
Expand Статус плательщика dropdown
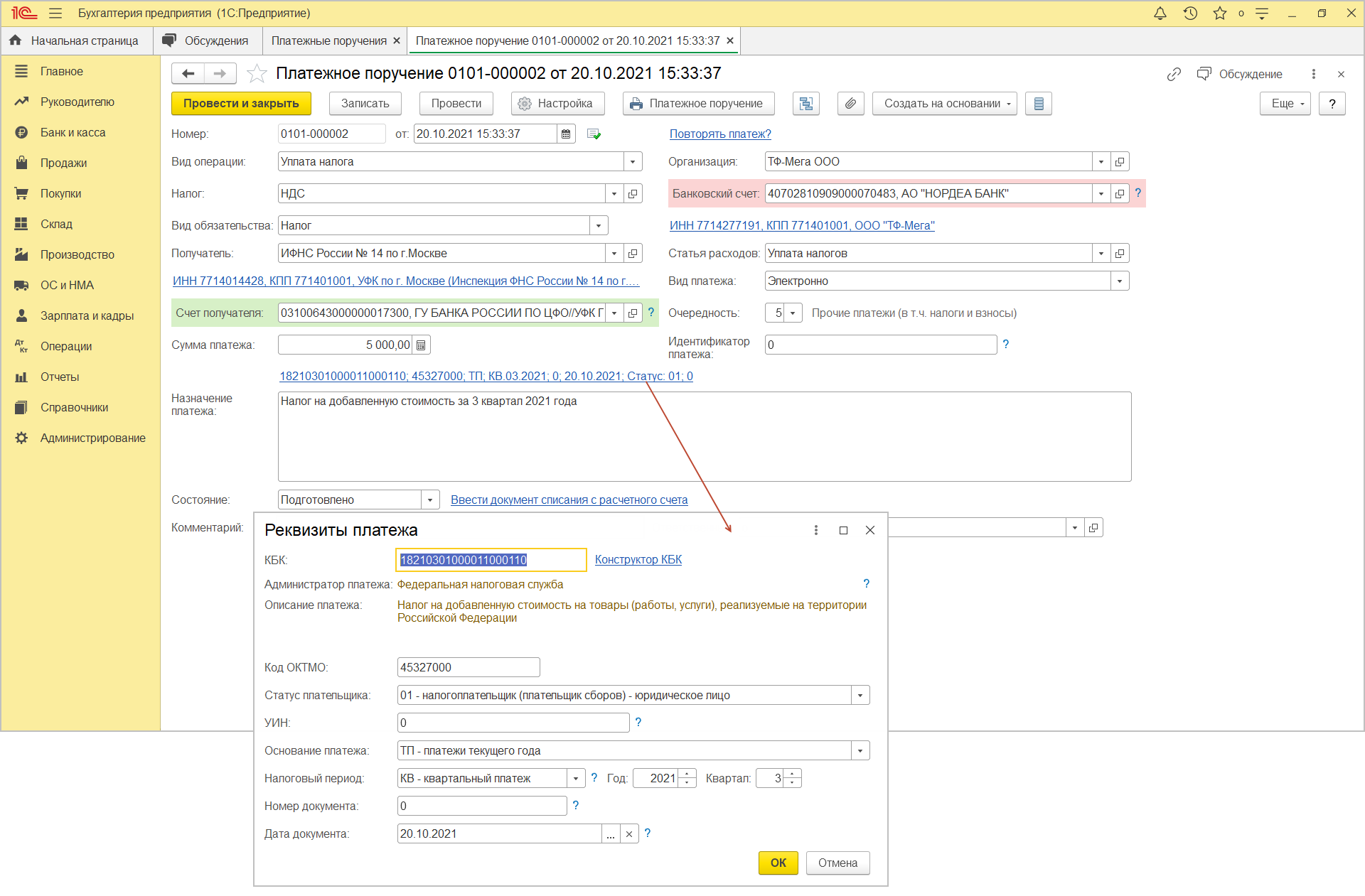click(x=860, y=695)
